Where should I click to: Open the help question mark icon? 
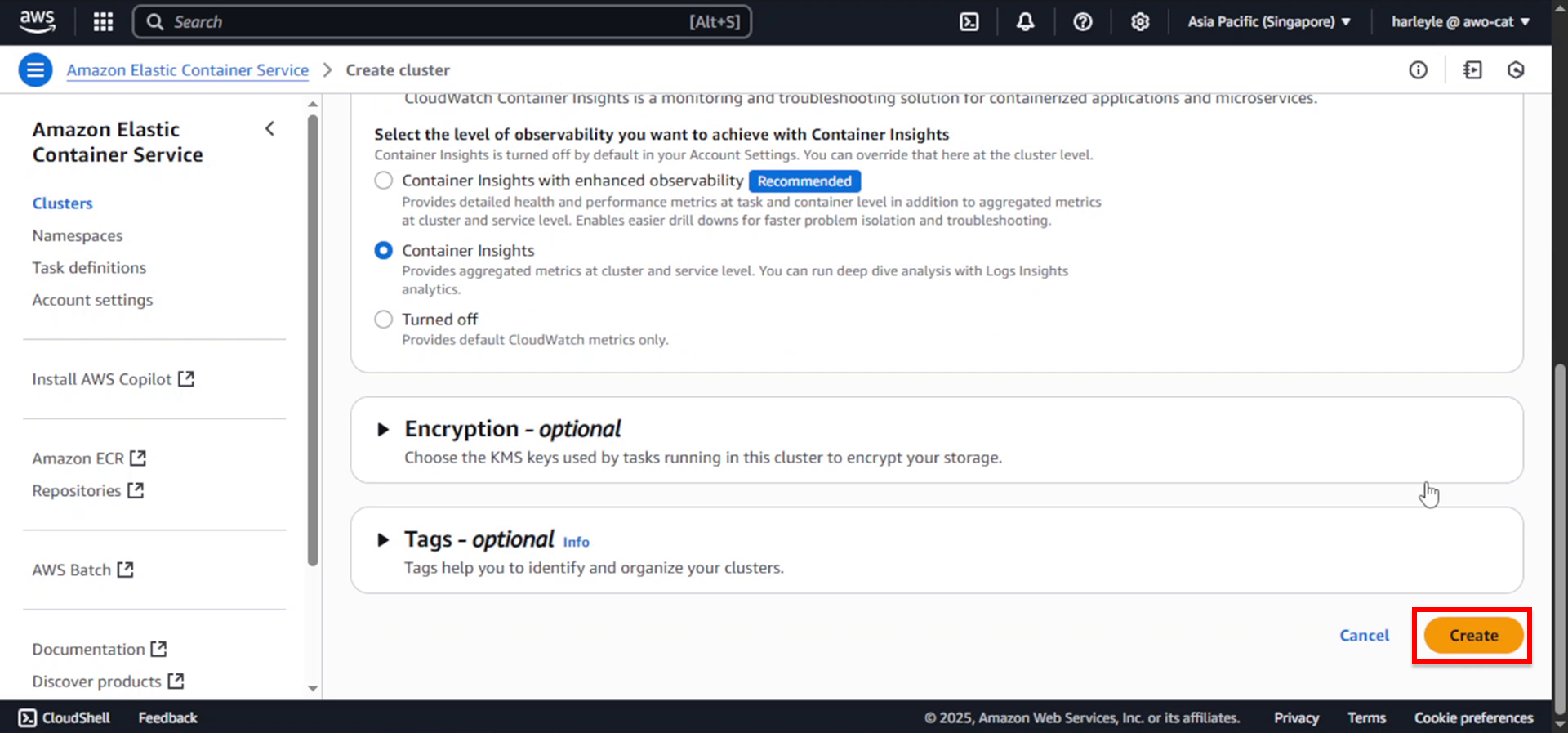coord(1082,22)
